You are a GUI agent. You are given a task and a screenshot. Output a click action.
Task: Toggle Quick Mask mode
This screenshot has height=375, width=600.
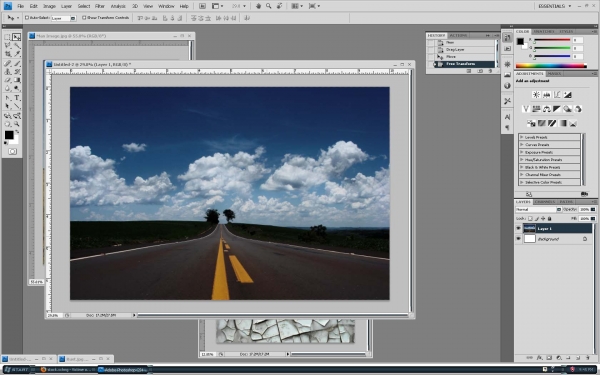[13, 152]
